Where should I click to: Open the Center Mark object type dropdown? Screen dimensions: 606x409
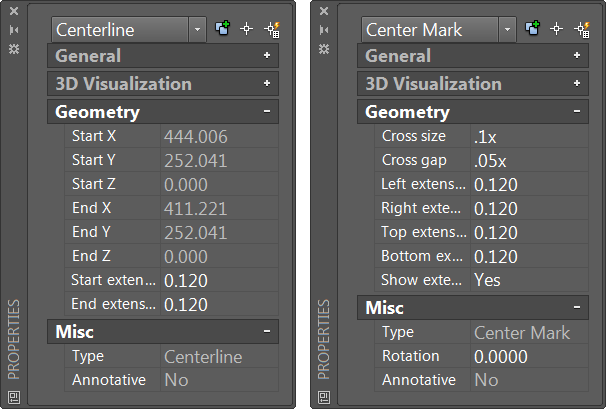tap(507, 30)
